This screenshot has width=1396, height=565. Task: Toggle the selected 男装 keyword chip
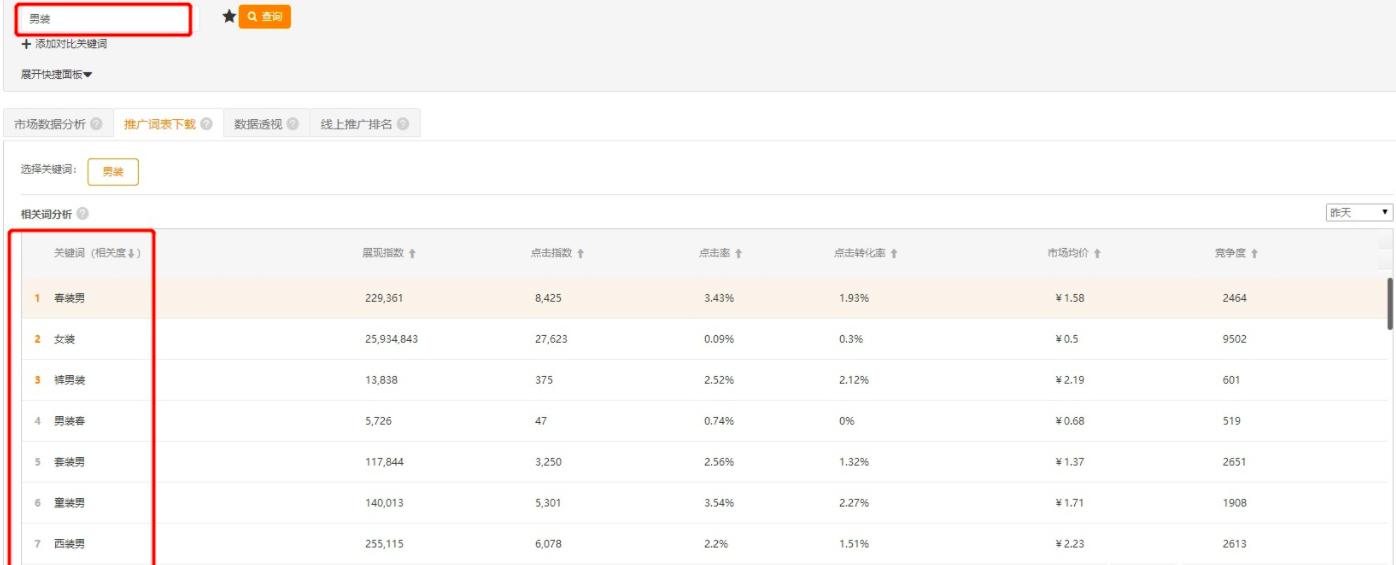pyautogui.click(x=113, y=172)
